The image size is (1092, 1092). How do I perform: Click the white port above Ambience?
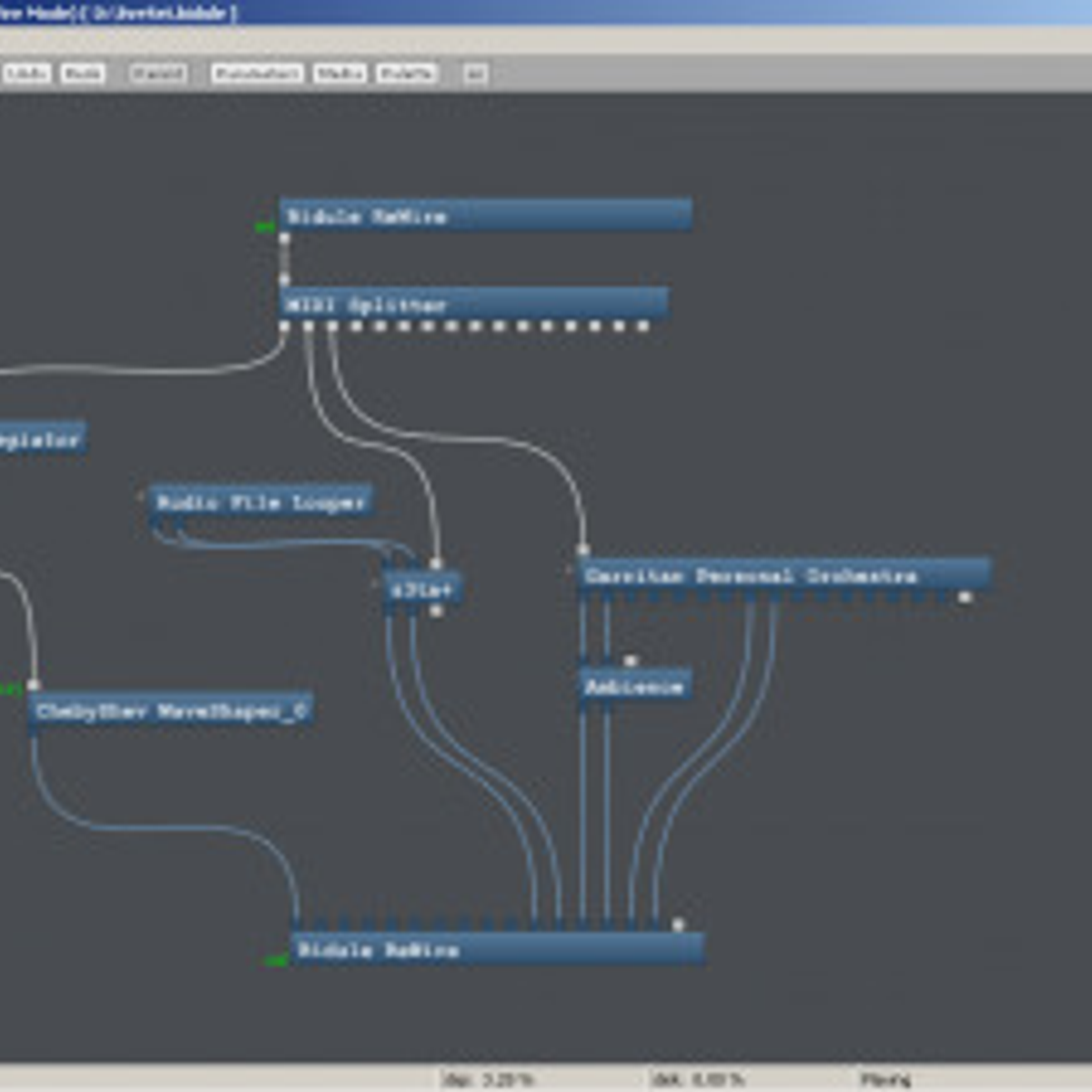[630, 662]
